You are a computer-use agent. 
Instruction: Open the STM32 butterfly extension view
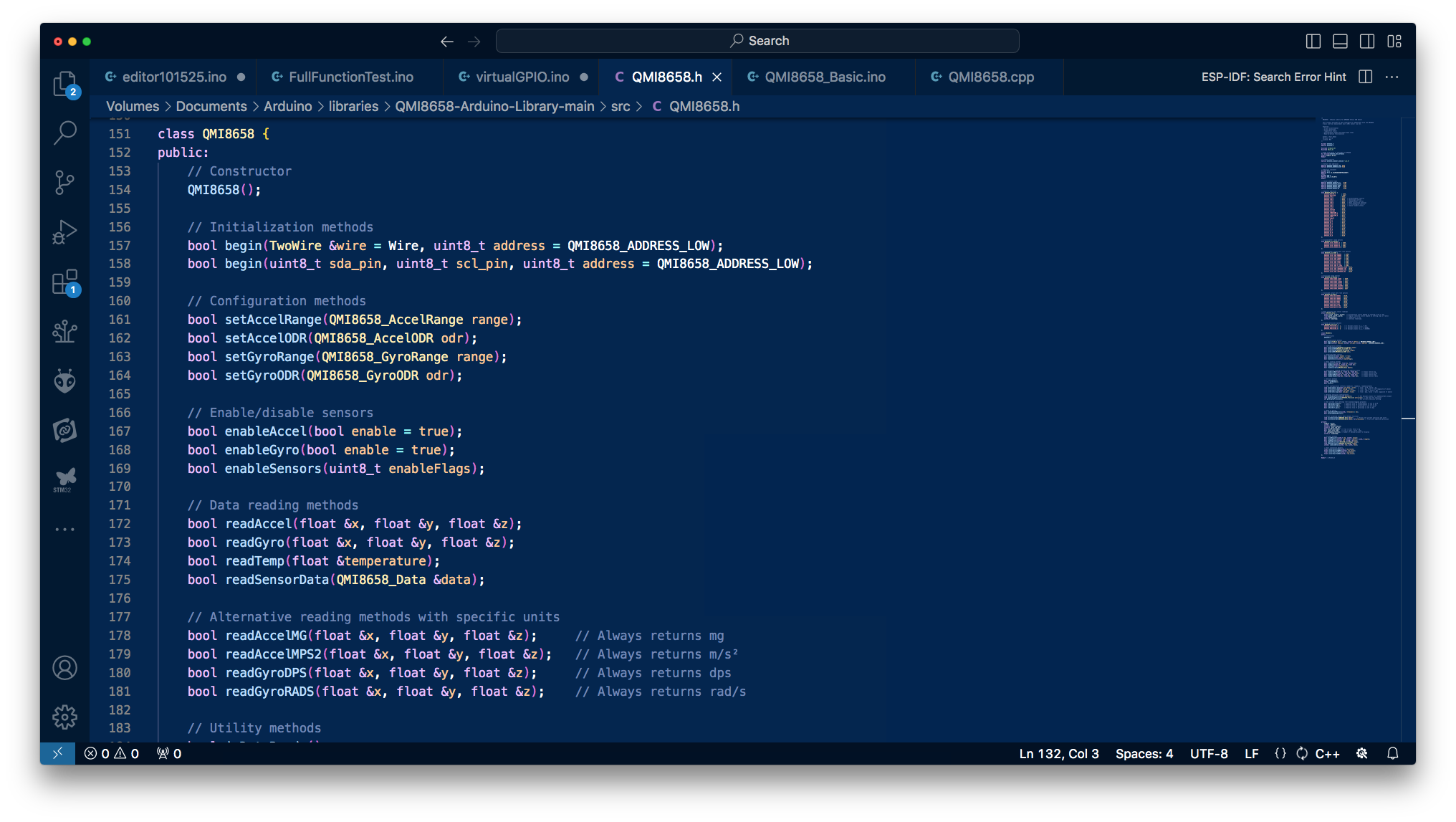(64, 479)
